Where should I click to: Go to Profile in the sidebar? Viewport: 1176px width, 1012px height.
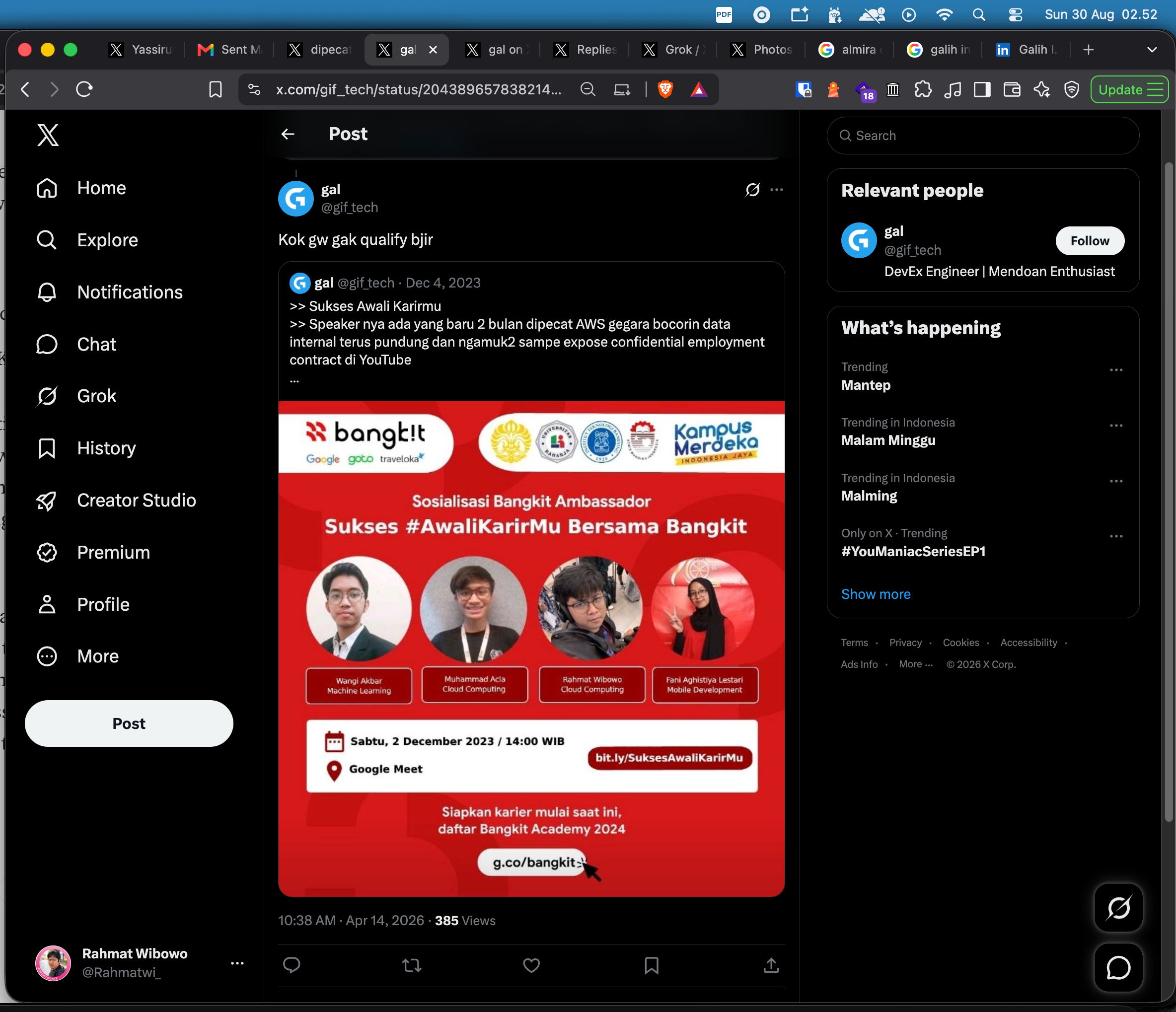click(83, 604)
